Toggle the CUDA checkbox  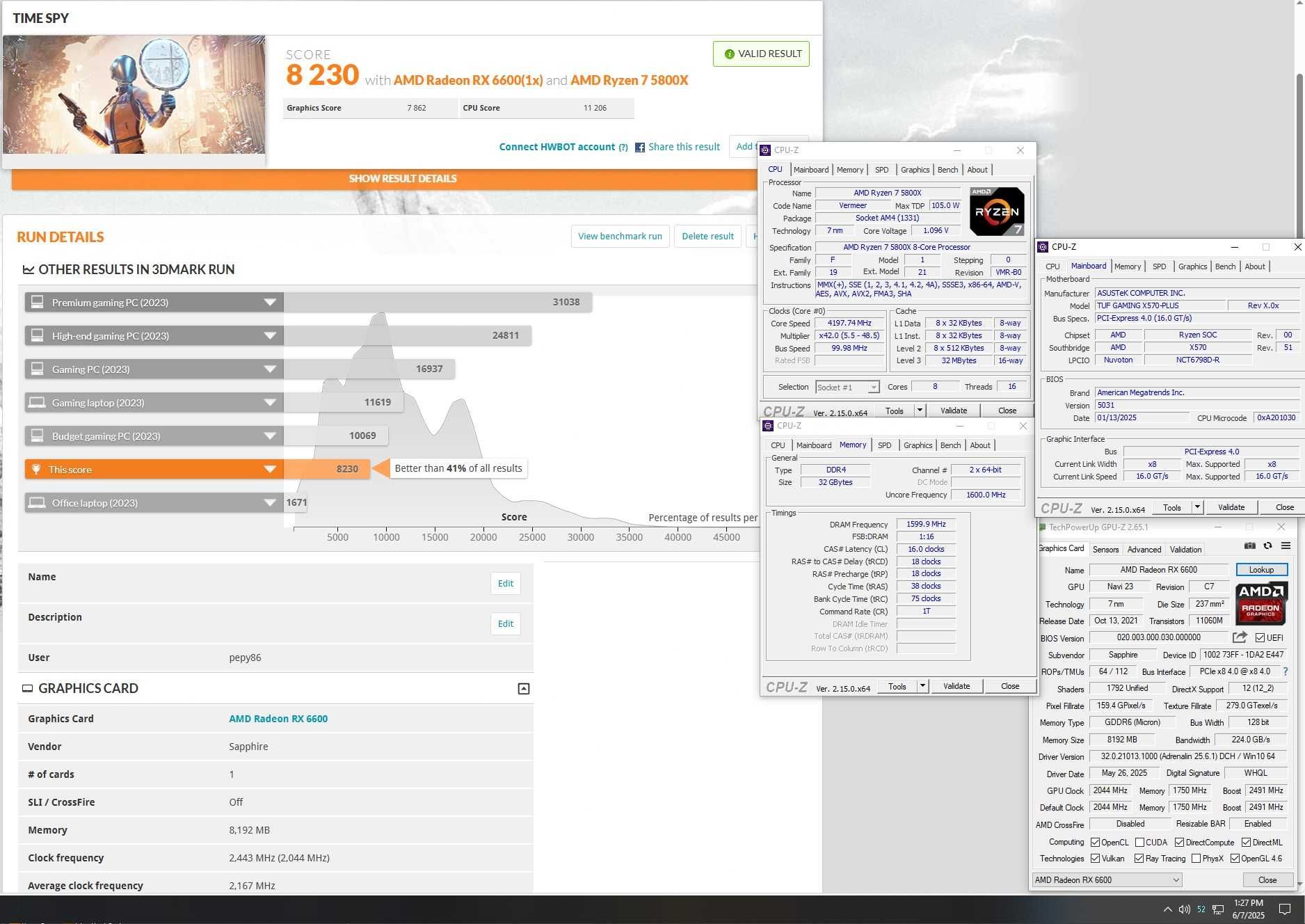pos(1139,843)
